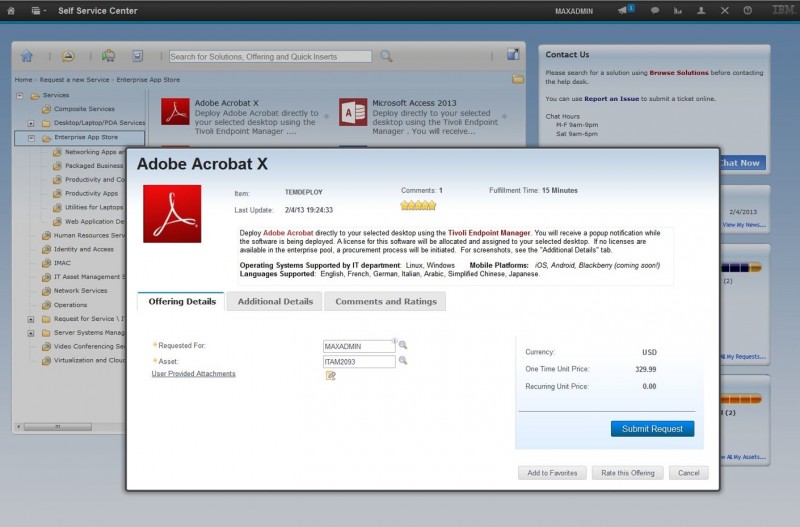This screenshot has height=527, width=800.
Task: Collapse the Services tree root node
Action: coord(20,95)
